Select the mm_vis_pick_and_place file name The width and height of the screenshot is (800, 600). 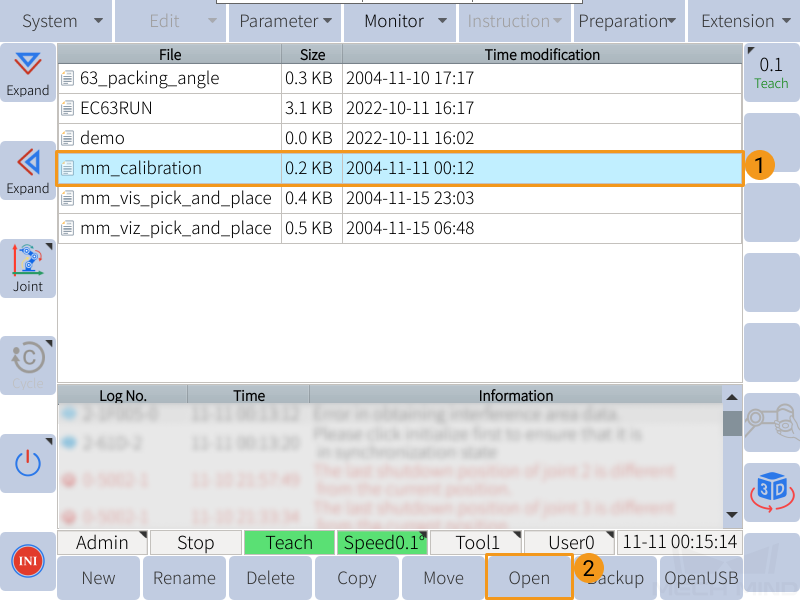pyautogui.click(x=176, y=198)
